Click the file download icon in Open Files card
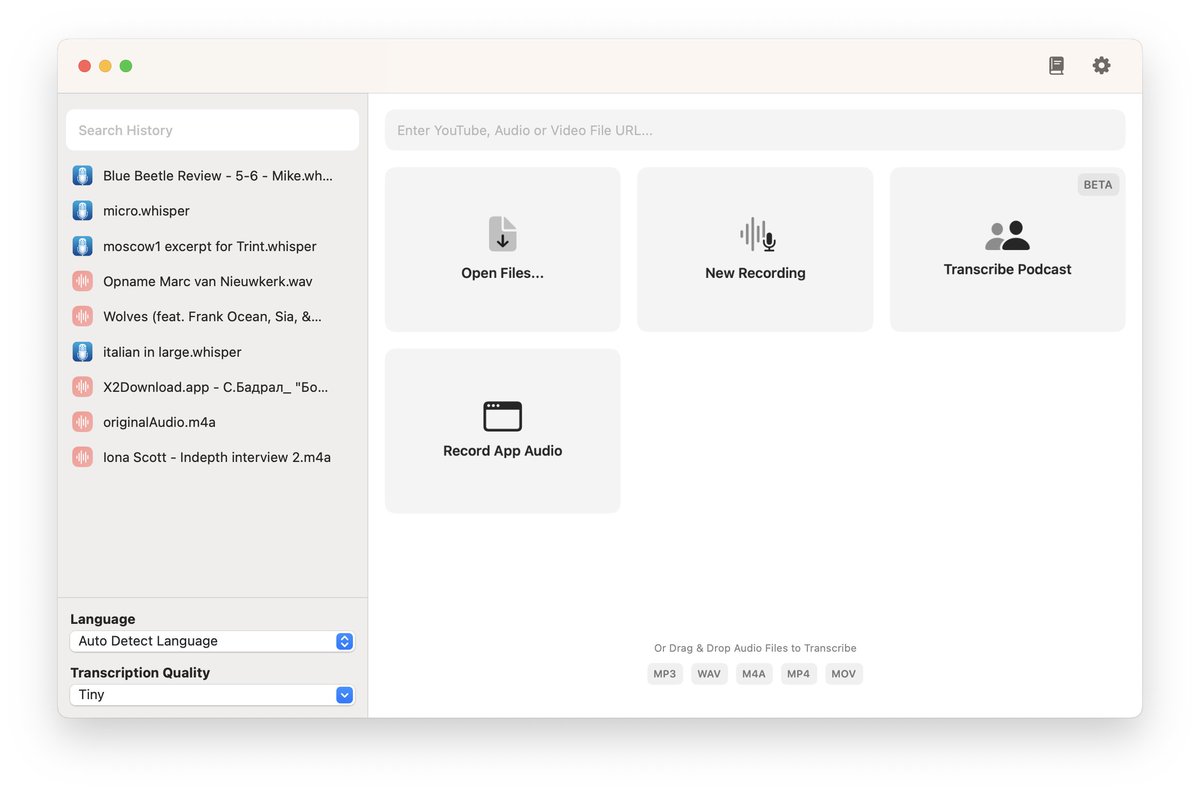The height and width of the screenshot is (794, 1200). (x=503, y=234)
